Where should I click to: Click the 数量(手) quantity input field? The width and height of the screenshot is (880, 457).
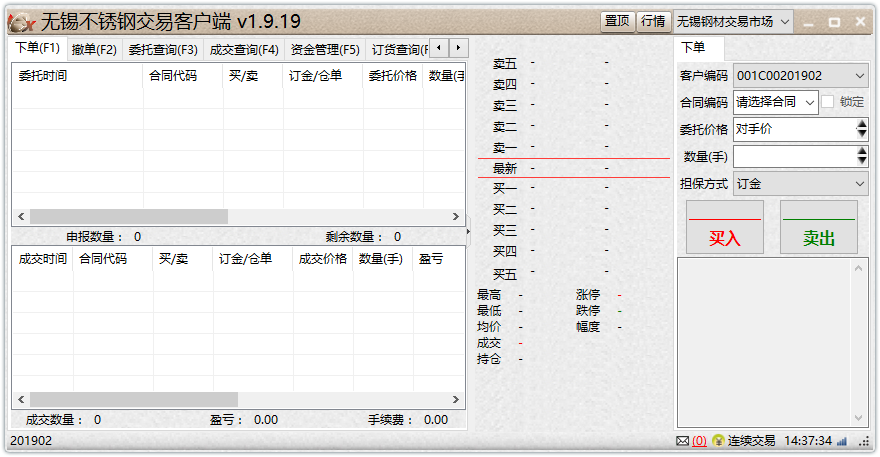pos(794,156)
